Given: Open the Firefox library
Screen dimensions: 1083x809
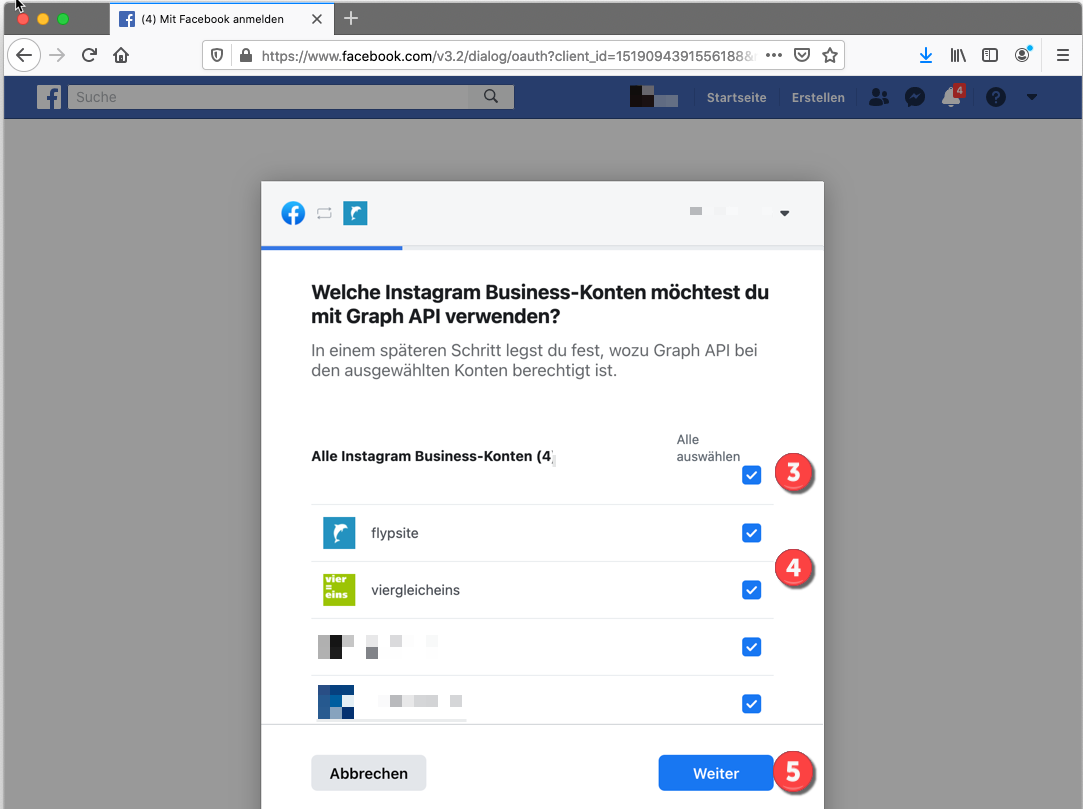Looking at the screenshot, I should pyautogui.click(x=958, y=55).
